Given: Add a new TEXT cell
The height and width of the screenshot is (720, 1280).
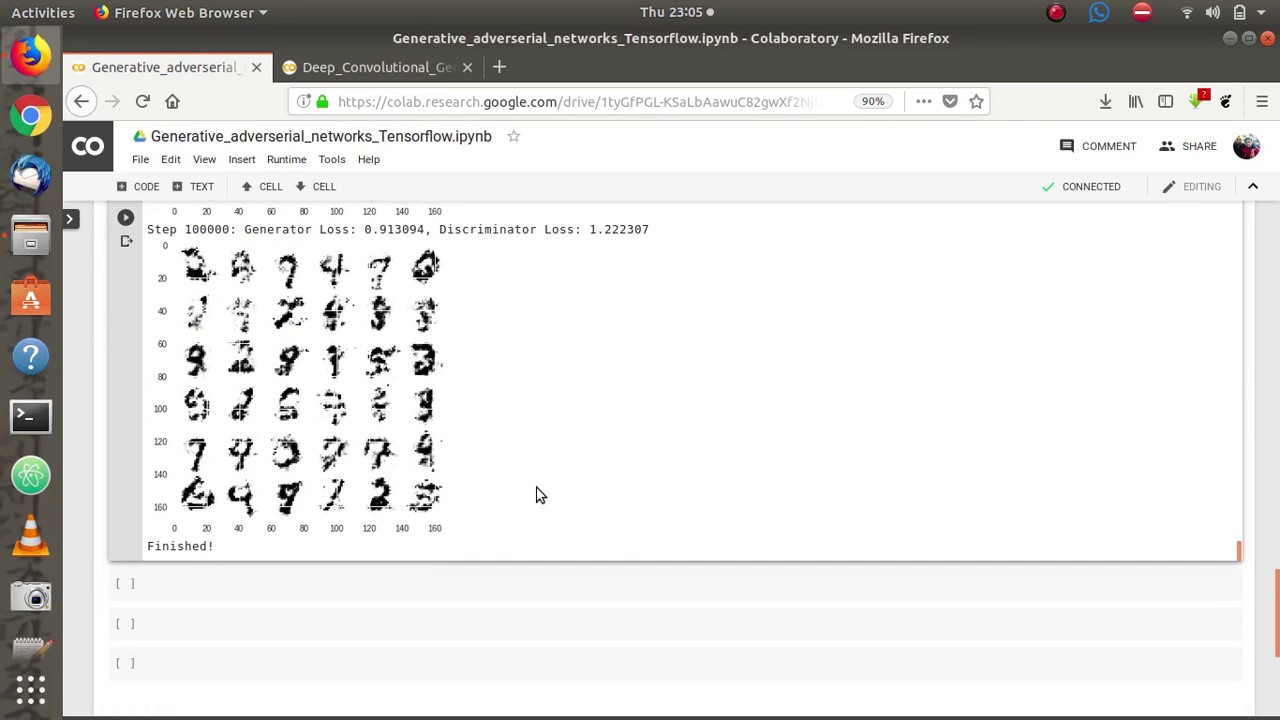Looking at the screenshot, I should point(193,186).
